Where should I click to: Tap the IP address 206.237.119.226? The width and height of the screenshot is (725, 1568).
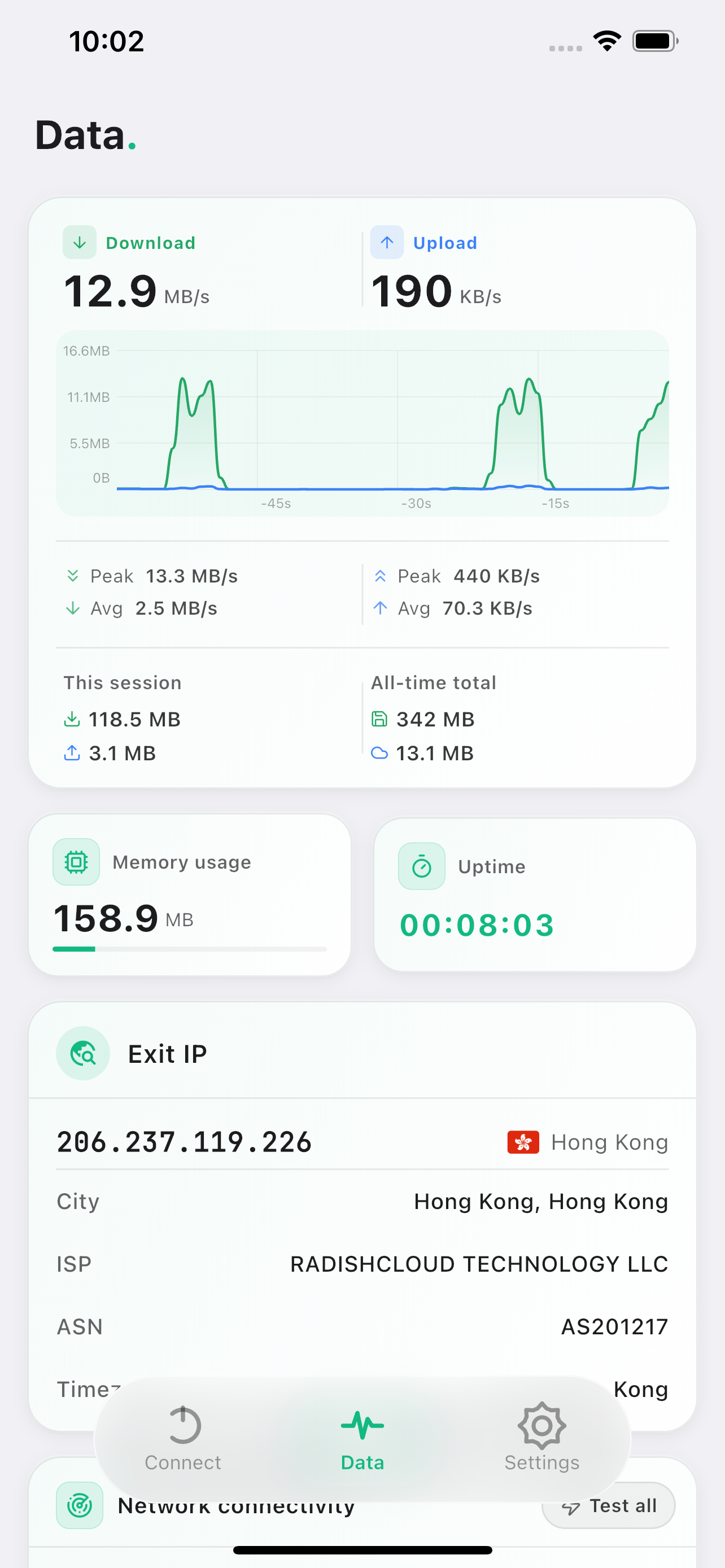point(184,1142)
